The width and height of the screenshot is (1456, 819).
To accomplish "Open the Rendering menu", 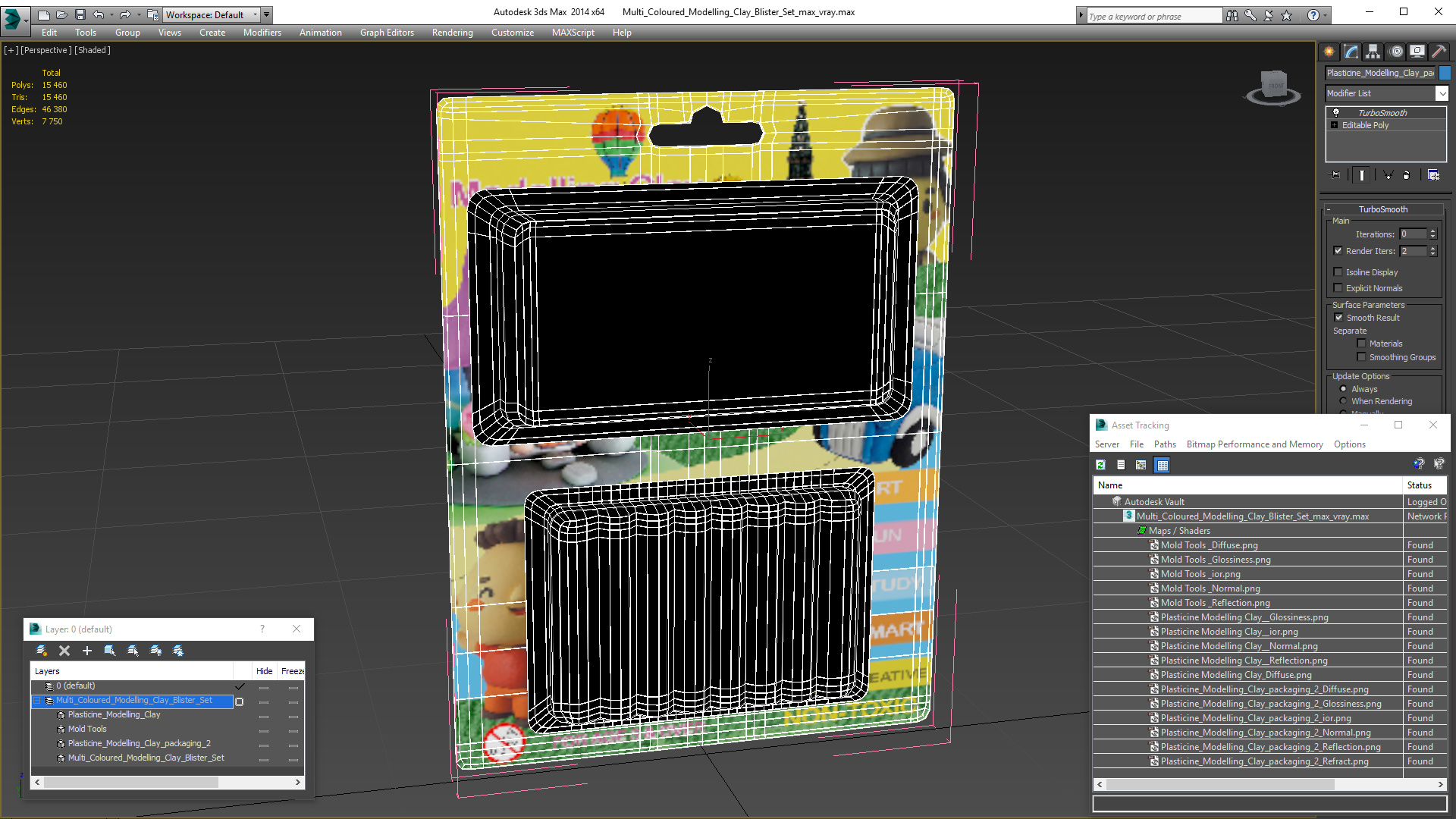I will [453, 33].
